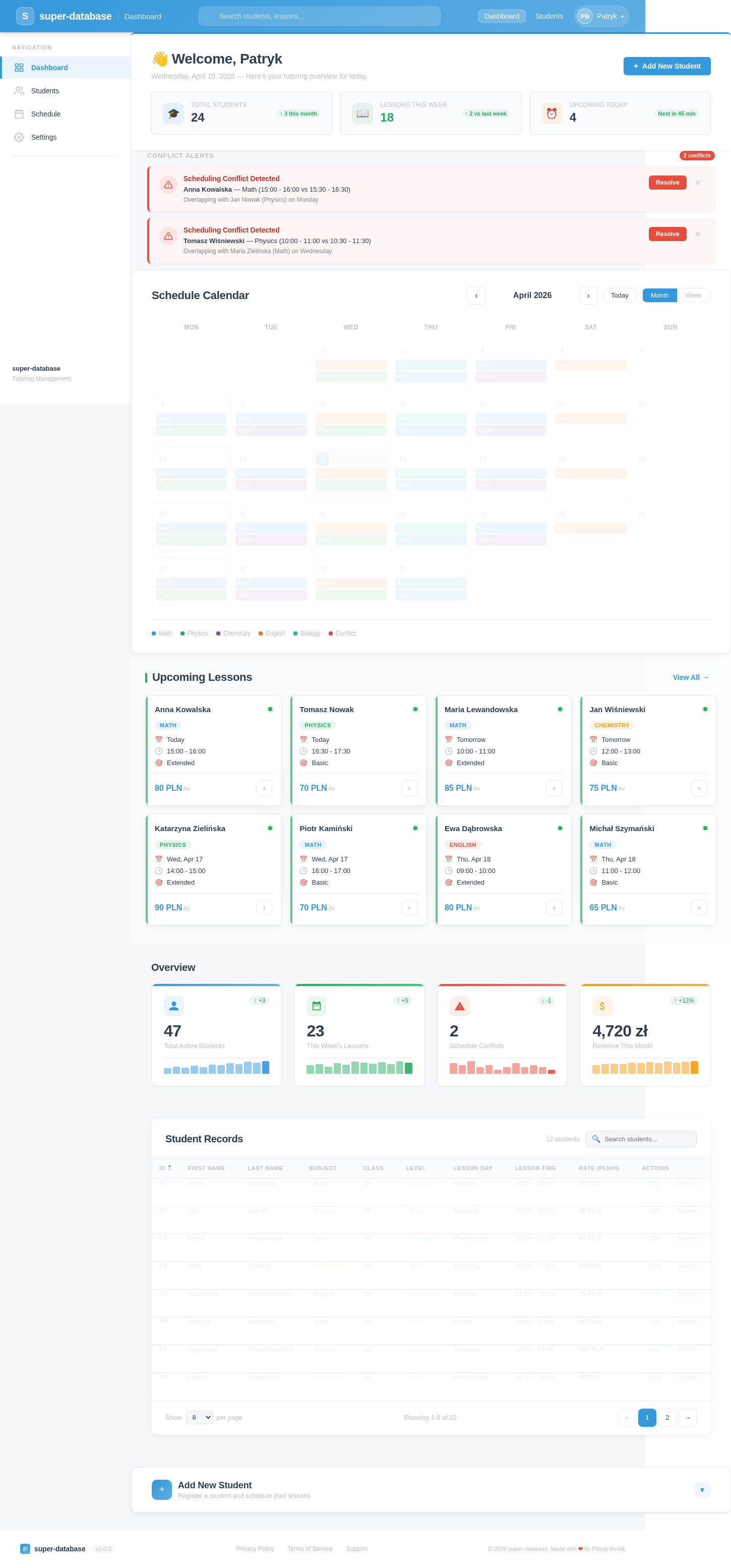Click plus button on Maria Lewandowska card
The height and width of the screenshot is (1568, 731).
(x=554, y=788)
